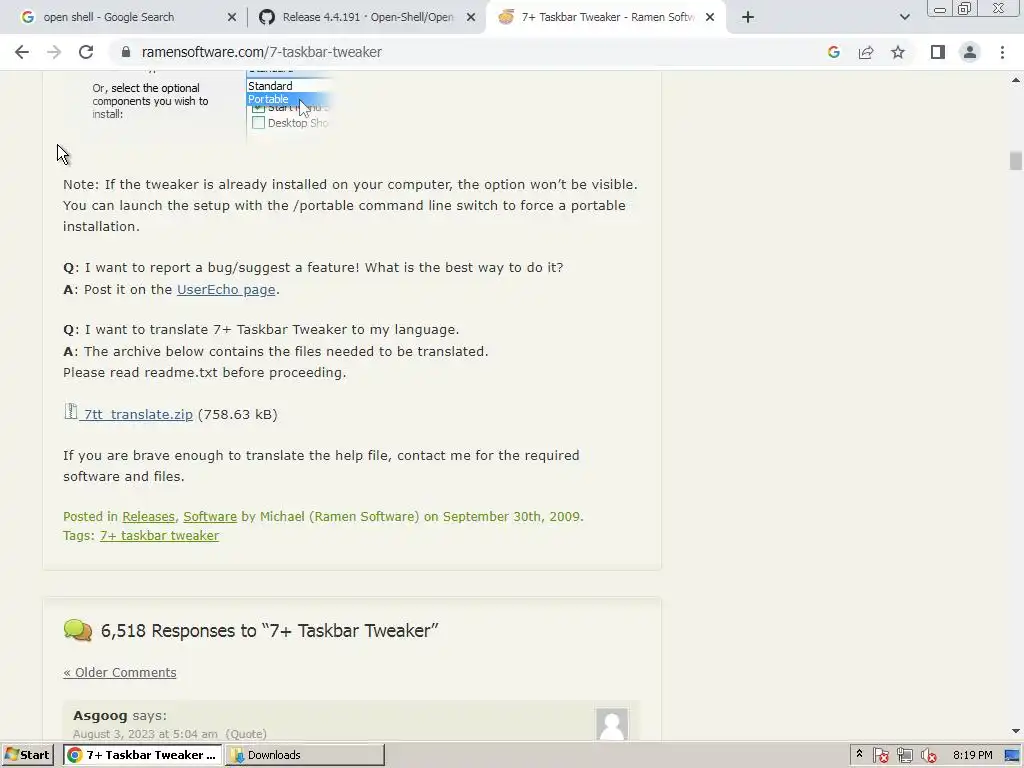
Task: Click the forward navigation arrow
Action: (54, 52)
